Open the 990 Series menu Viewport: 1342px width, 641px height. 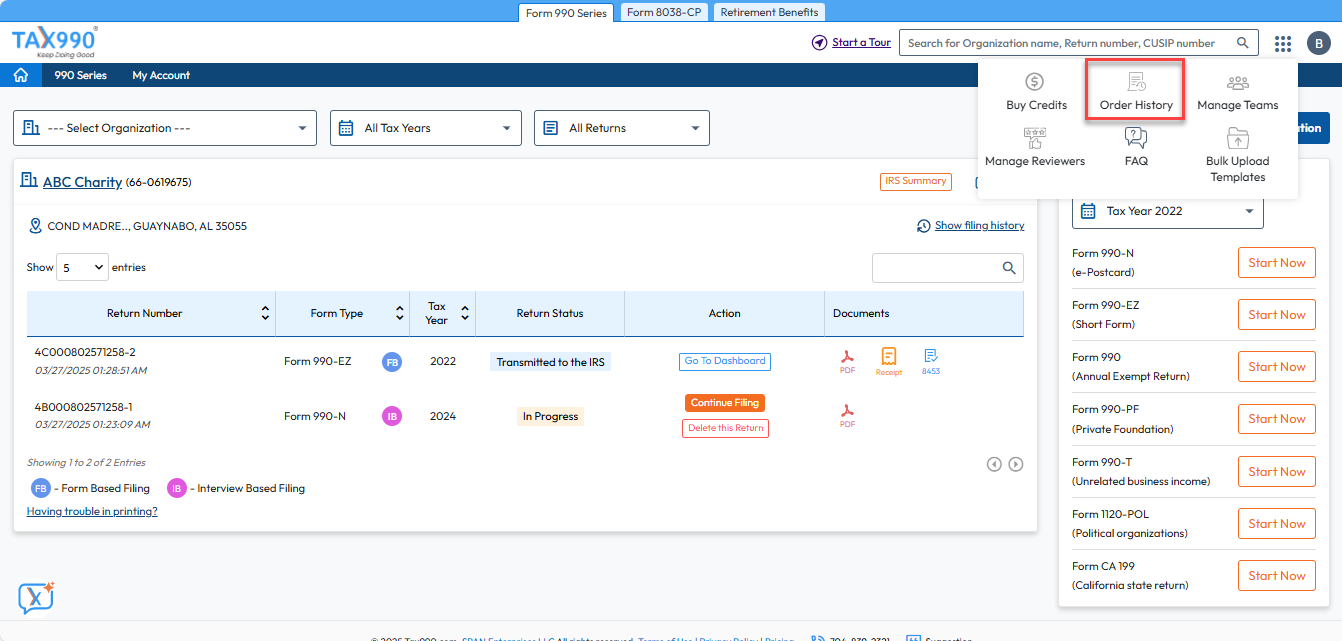click(80, 75)
